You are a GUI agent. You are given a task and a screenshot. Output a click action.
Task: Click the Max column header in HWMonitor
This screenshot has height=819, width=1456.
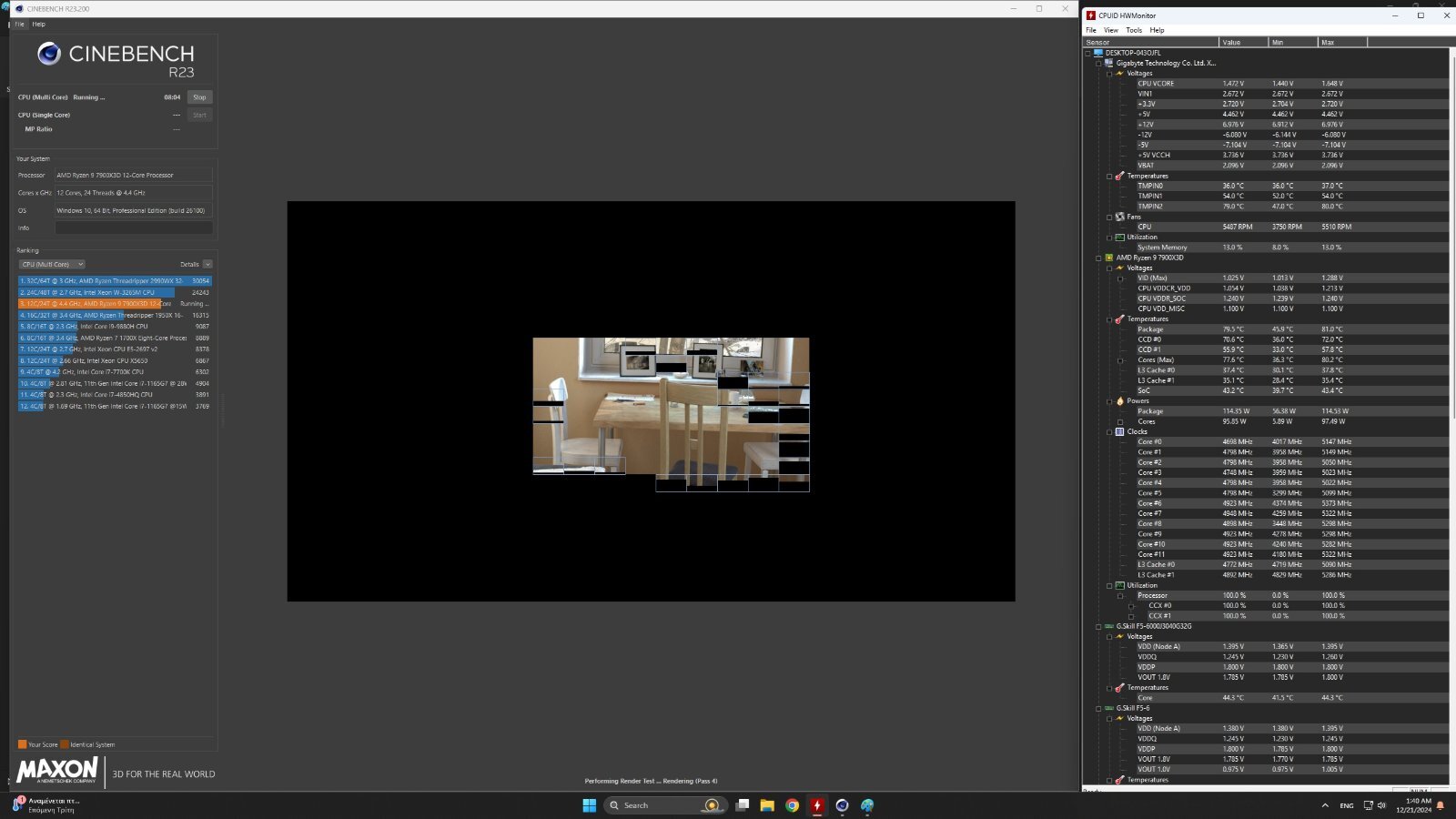(x=1342, y=42)
